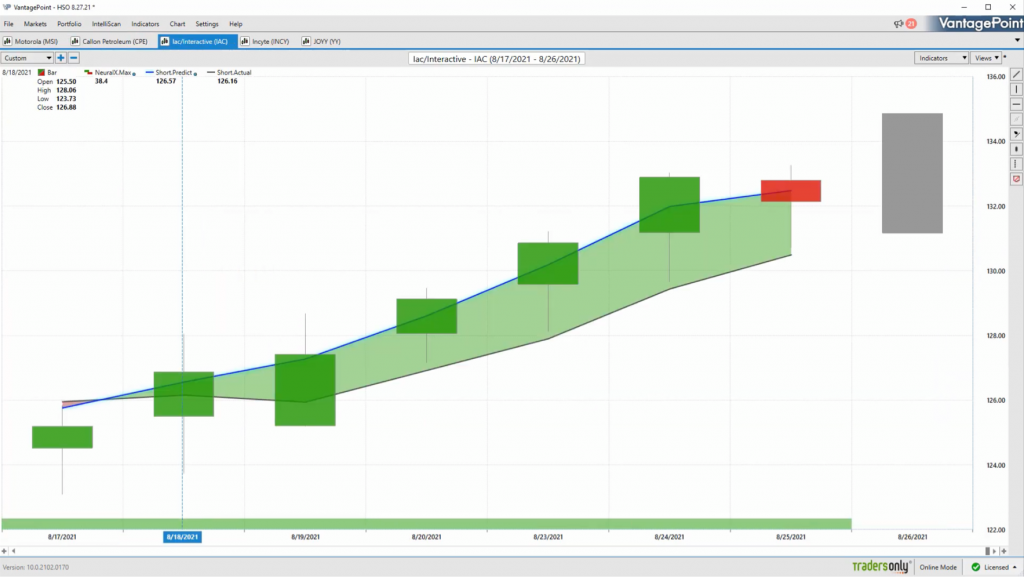Click the red shield icon in chart sidebar
The width and height of the screenshot is (1024, 577).
1016,179
